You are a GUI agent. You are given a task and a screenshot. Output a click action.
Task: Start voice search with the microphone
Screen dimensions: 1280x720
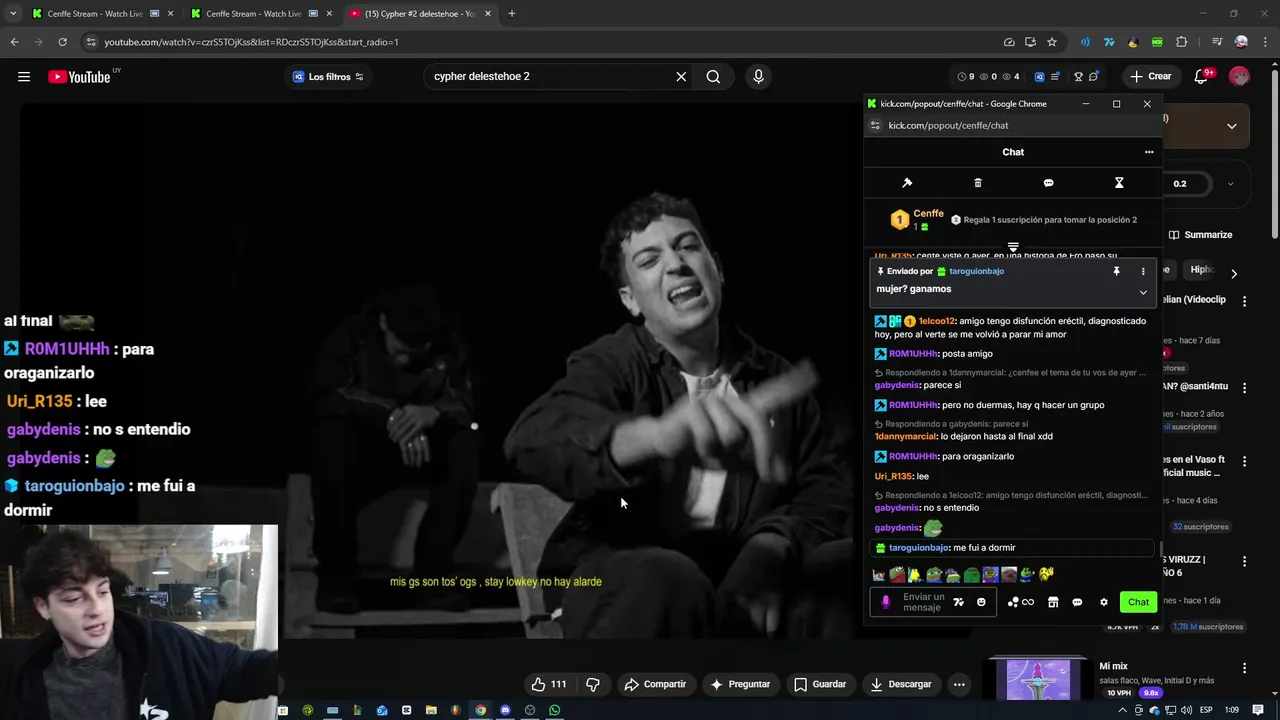pyautogui.click(x=758, y=76)
